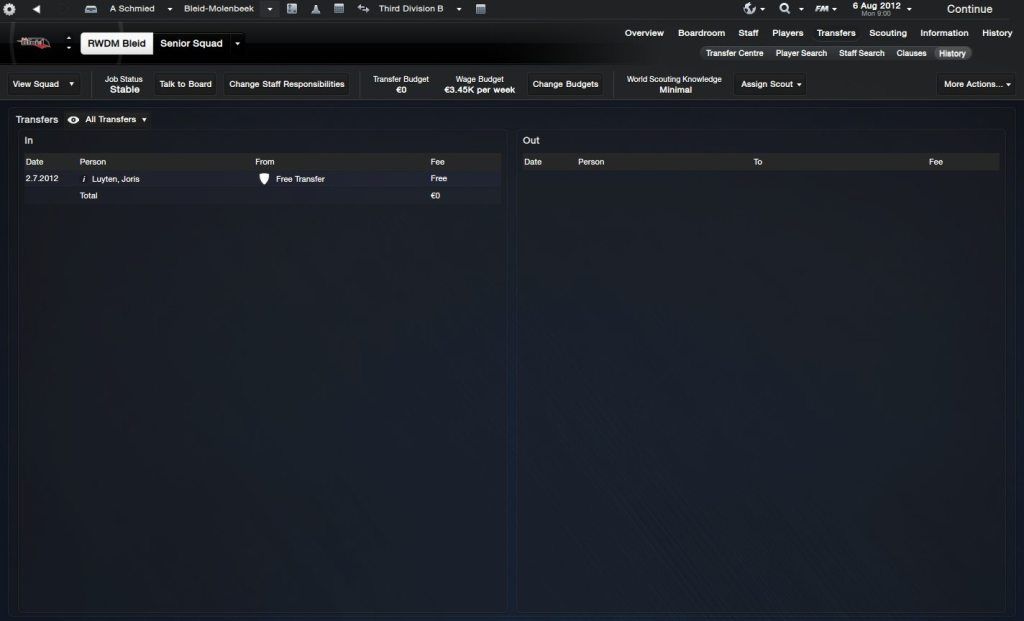Viewport: 1024px width, 621px height.
Task: Open the Clauses sub-tab
Action: tap(911, 54)
